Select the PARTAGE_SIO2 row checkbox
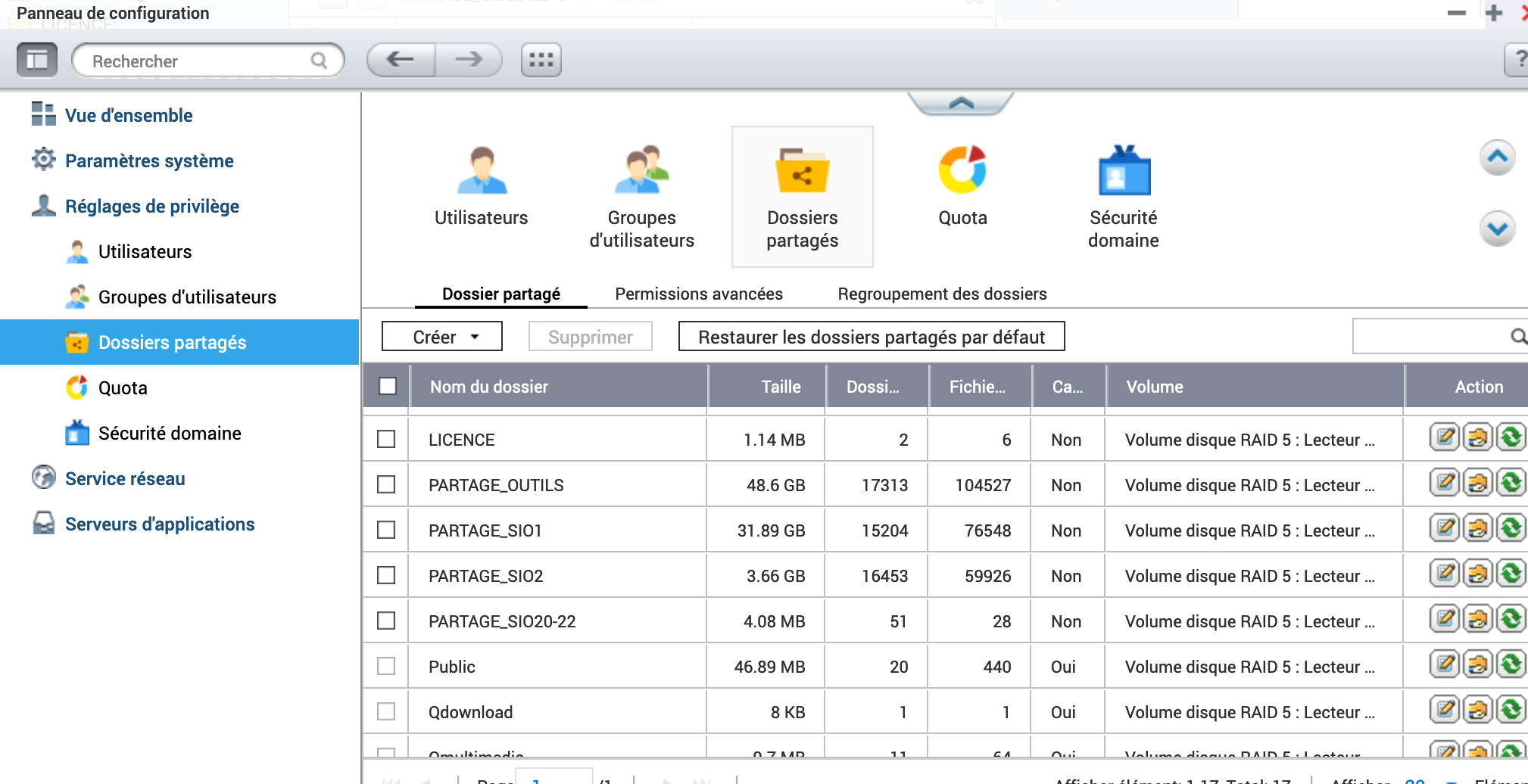This screenshot has height=784, width=1528. coord(386,576)
